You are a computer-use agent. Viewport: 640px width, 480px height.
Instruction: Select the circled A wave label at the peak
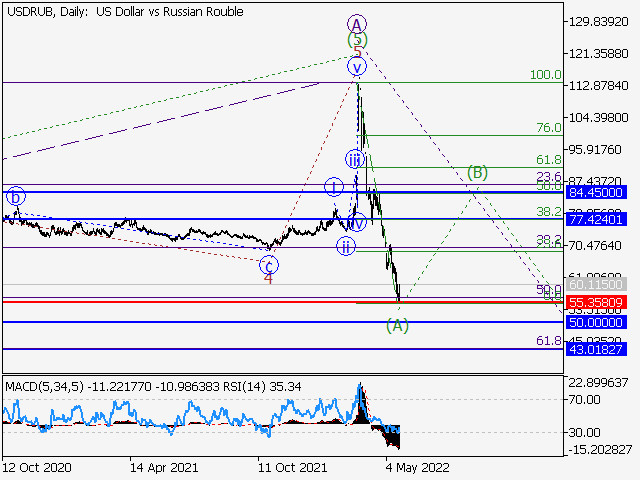357,25
